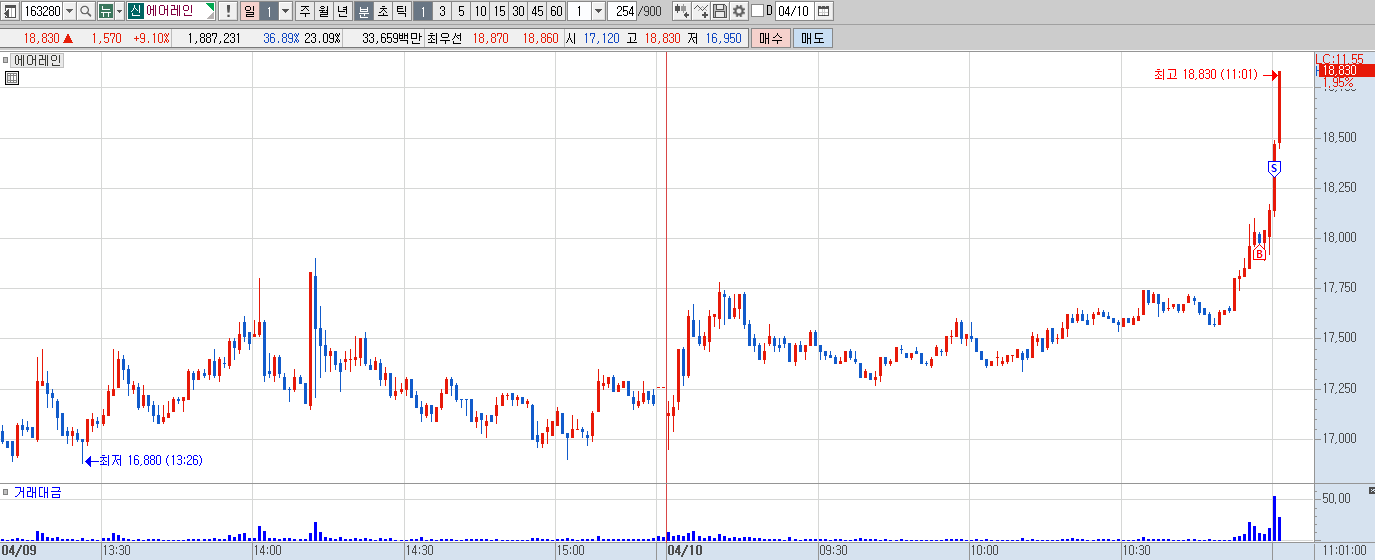Open chart settings with the gear icon
Image resolution: width=1375 pixels, height=560 pixels.
point(739,12)
